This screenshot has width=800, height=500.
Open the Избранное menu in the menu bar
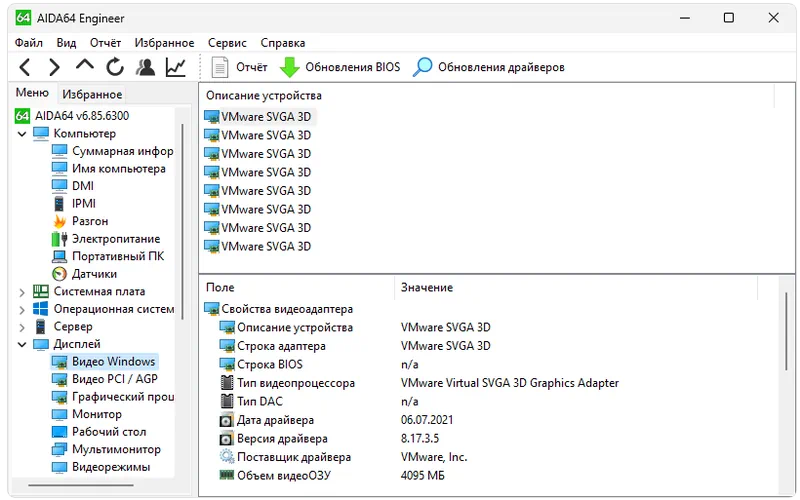coord(164,43)
